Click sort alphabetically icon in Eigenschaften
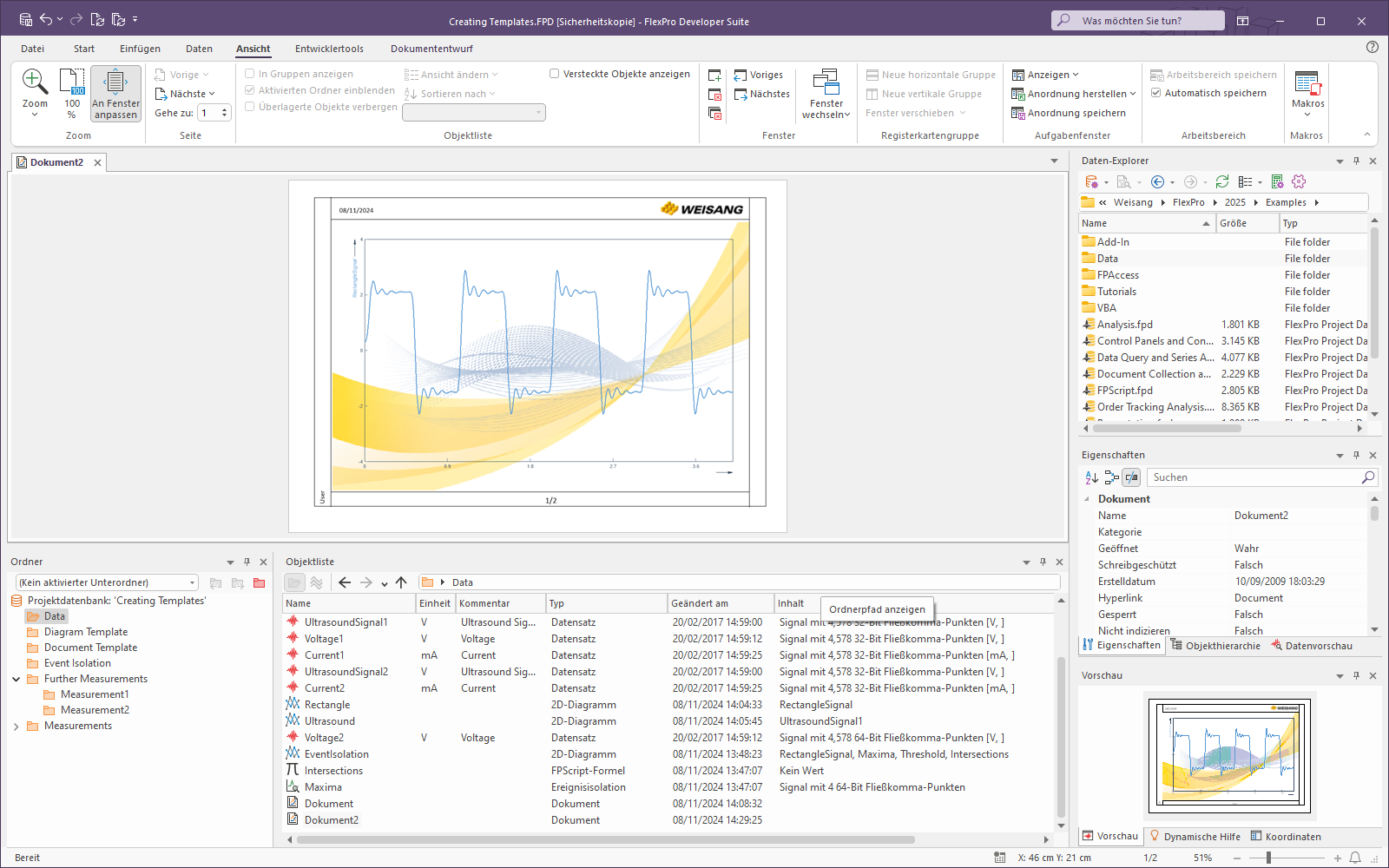The width and height of the screenshot is (1389, 868). (x=1091, y=477)
